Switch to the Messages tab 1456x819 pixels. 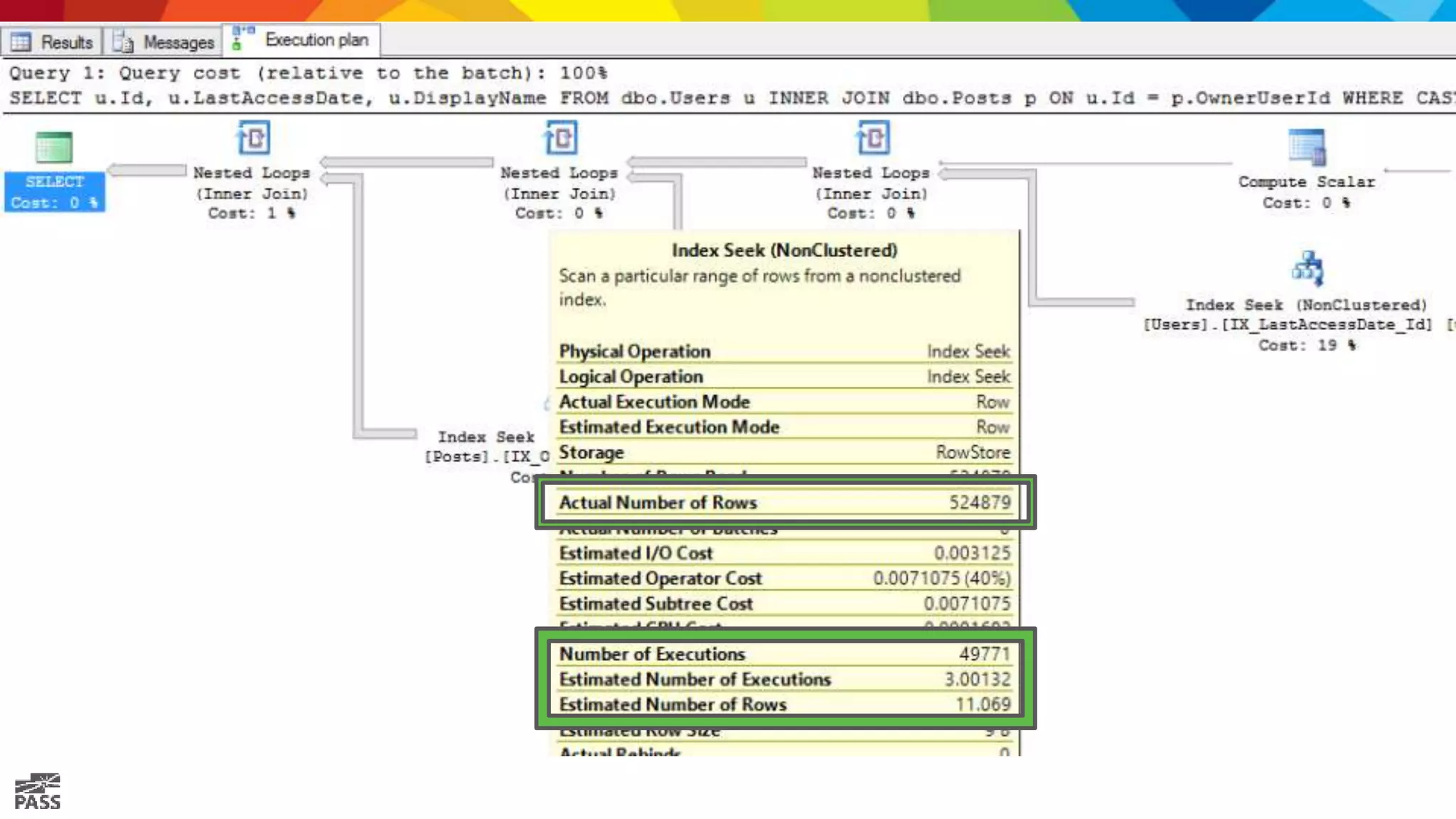[x=178, y=42]
